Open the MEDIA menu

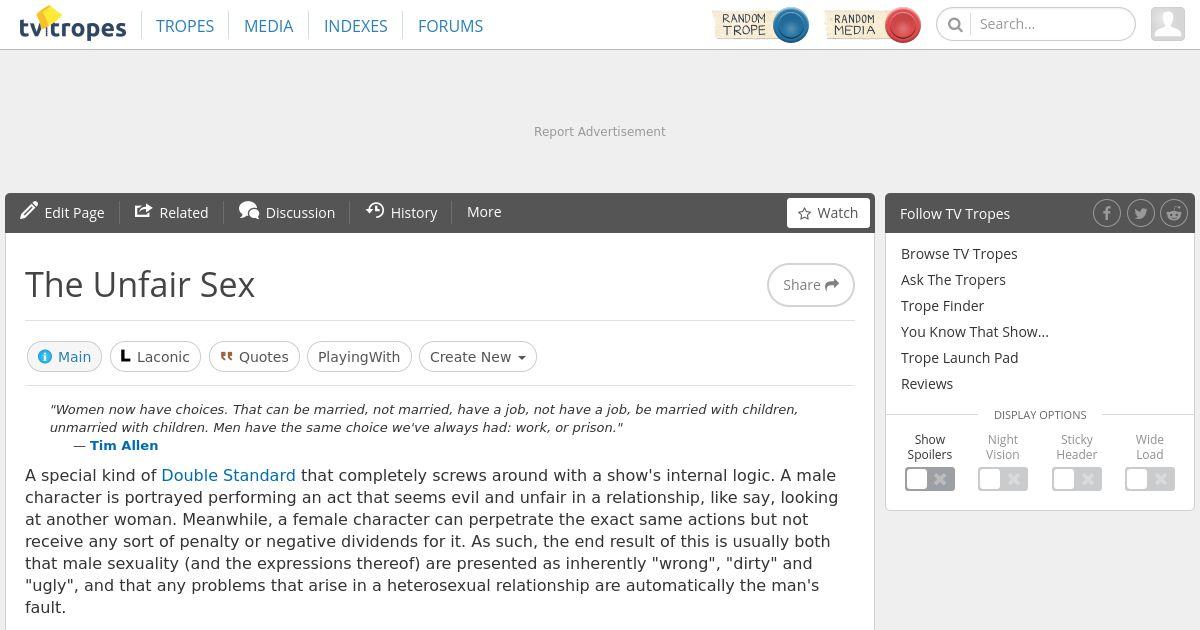pos(269,26)
